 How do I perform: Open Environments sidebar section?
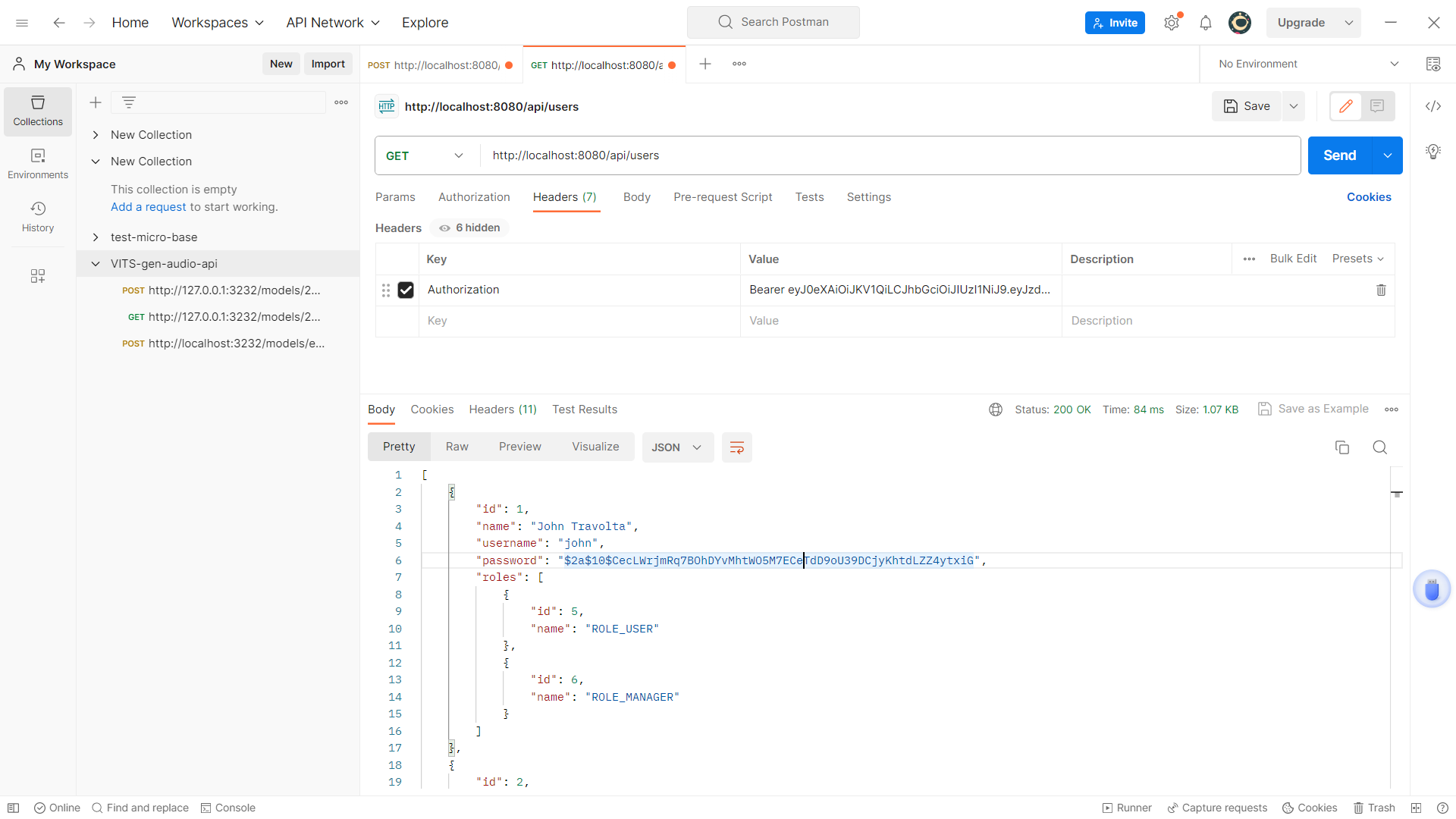click(38, 164)
